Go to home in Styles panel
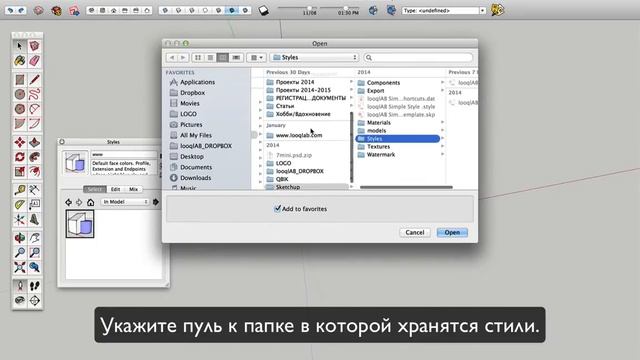 click(90, 202)
